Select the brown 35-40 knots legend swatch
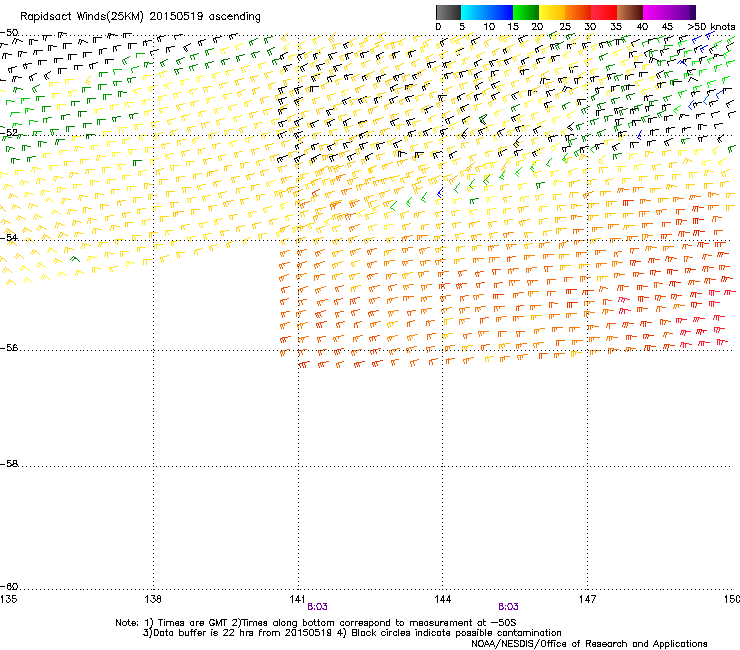This screenshot has height=650, width=740. coord(630,12)
